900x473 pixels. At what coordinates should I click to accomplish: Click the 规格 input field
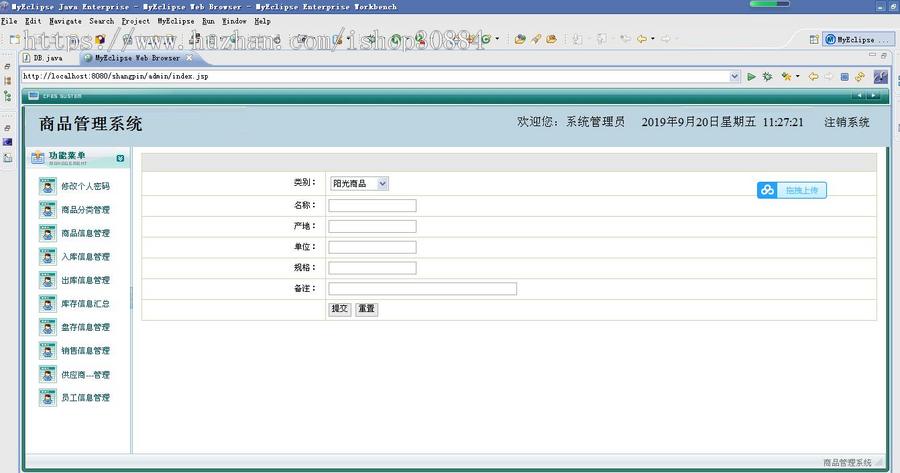coord(372,267)
